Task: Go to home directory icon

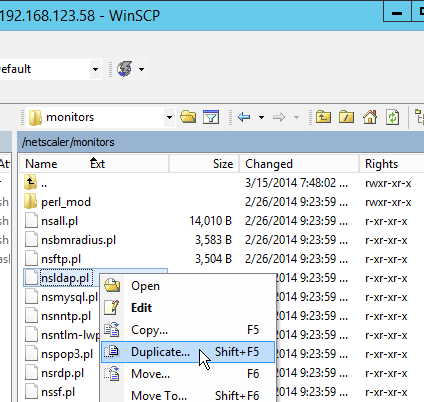Action: click(x=370, y=117)
